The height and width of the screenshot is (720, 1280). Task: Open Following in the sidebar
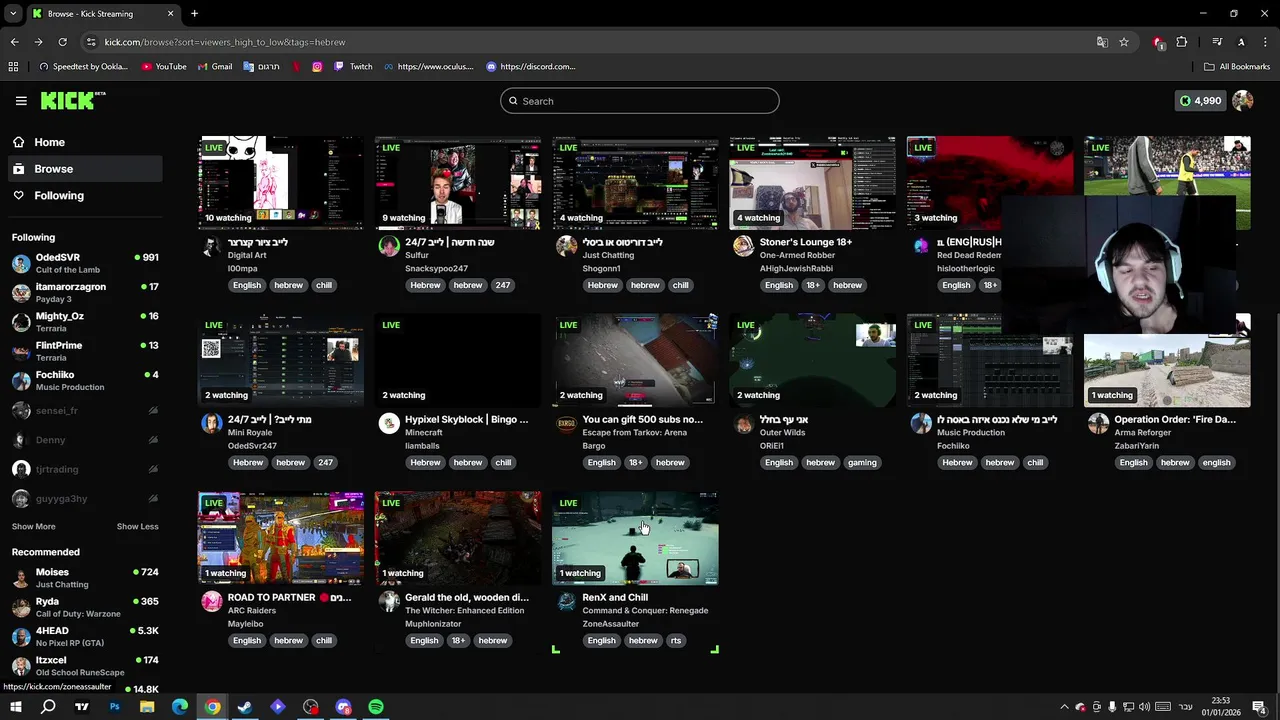pos(81,196)
